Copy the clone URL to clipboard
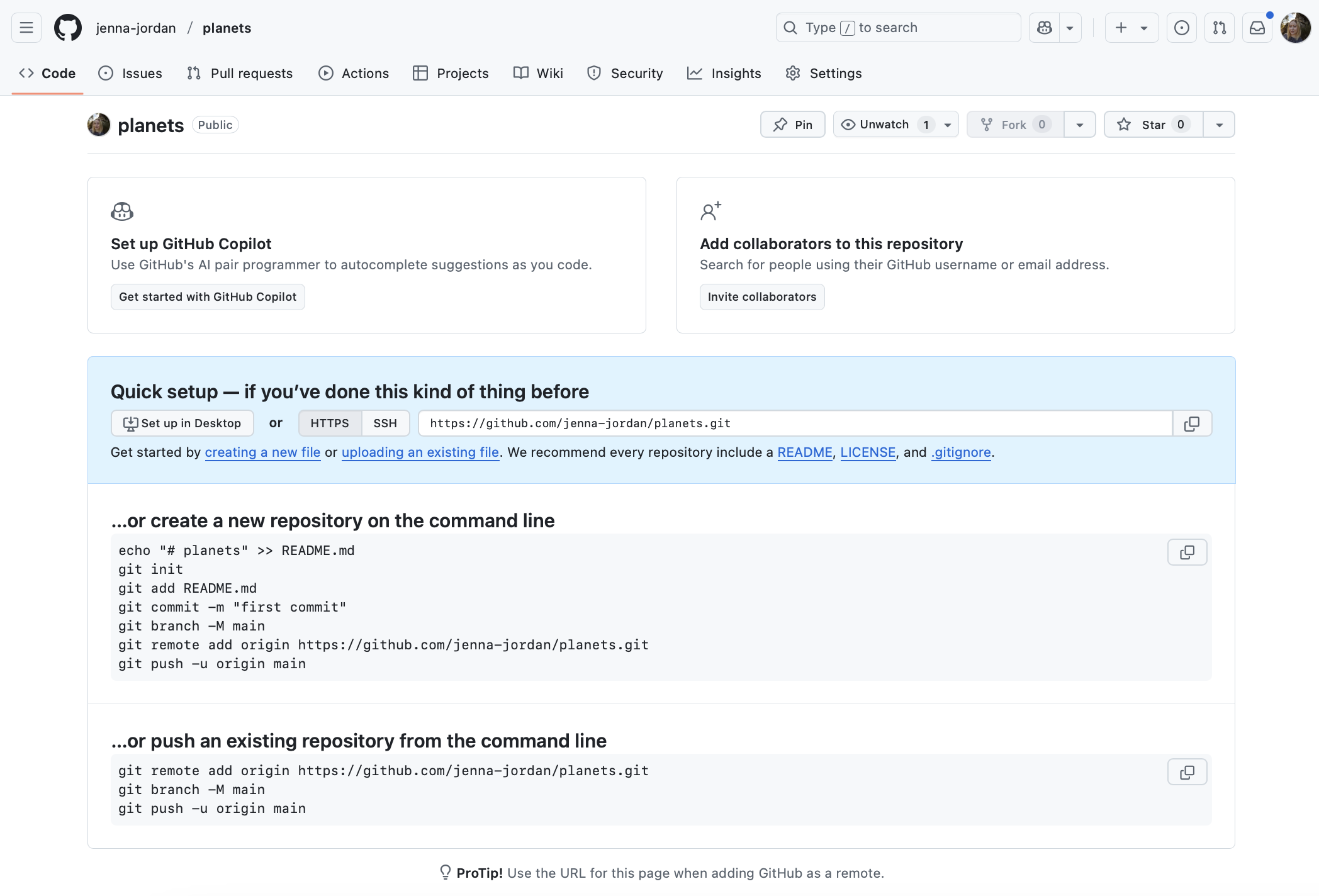 tap(1192, 423)
